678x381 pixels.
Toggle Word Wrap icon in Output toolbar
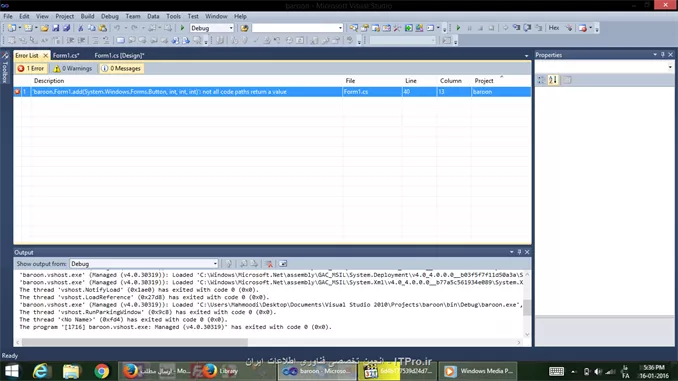point(283,264)
